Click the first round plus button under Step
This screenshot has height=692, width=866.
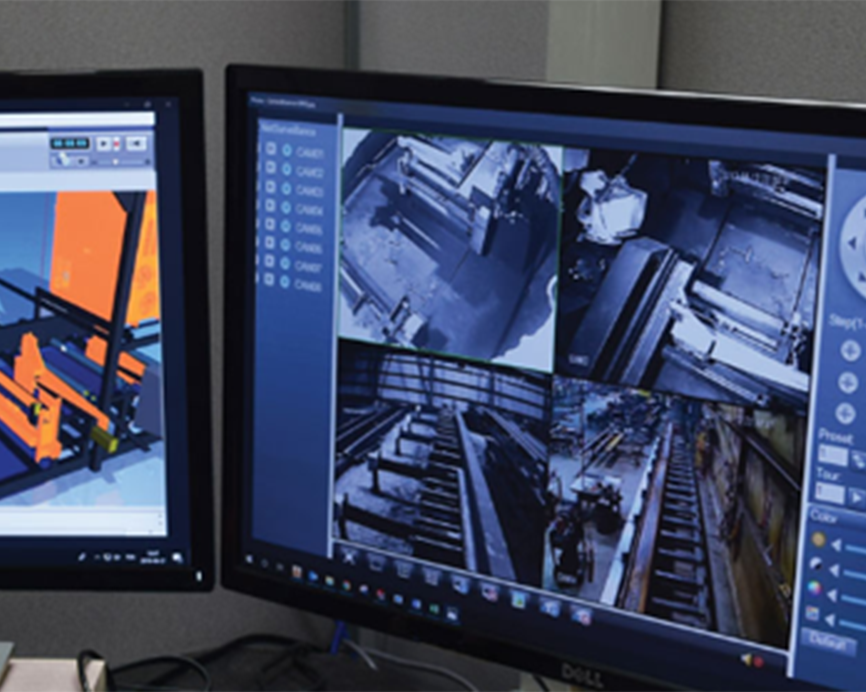click(850, 350)
